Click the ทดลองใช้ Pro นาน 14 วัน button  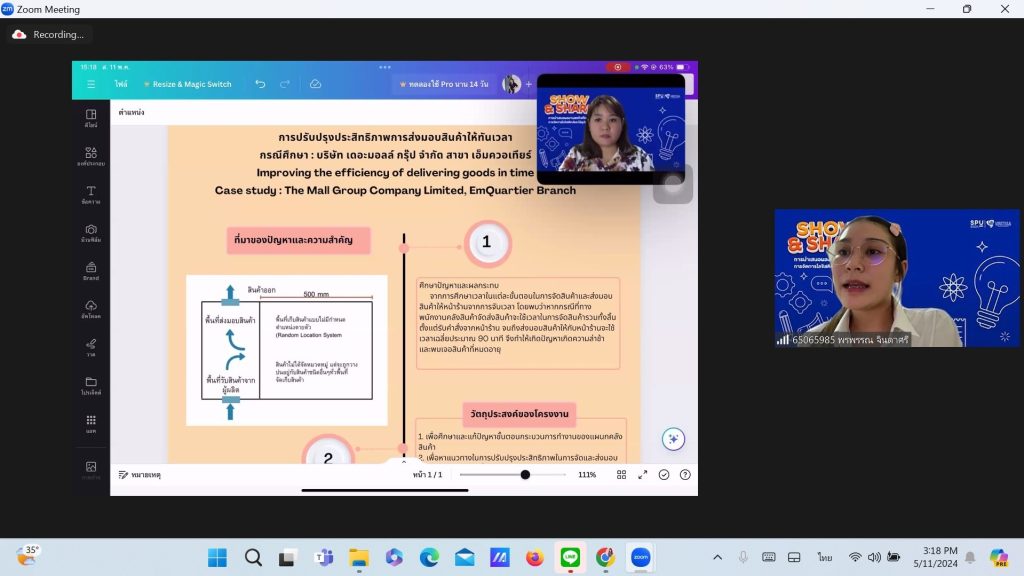point(444,84)
